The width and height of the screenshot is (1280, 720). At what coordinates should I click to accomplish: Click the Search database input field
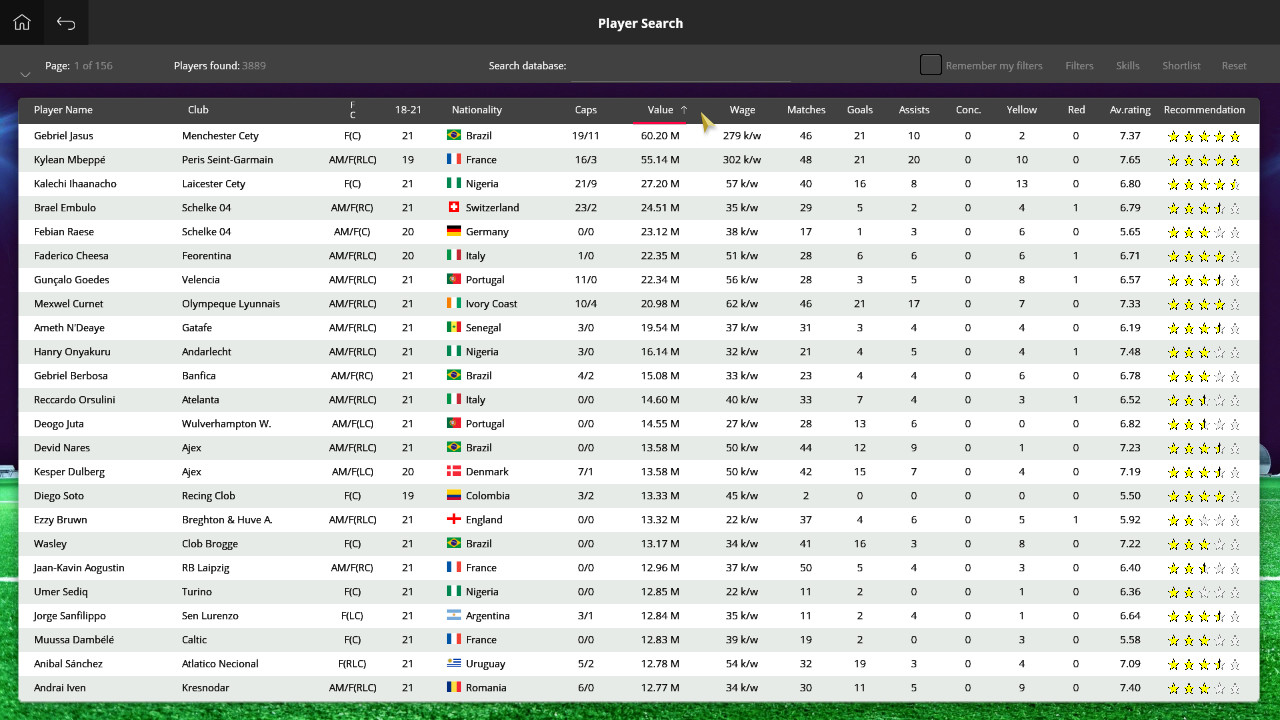(680, 71)
